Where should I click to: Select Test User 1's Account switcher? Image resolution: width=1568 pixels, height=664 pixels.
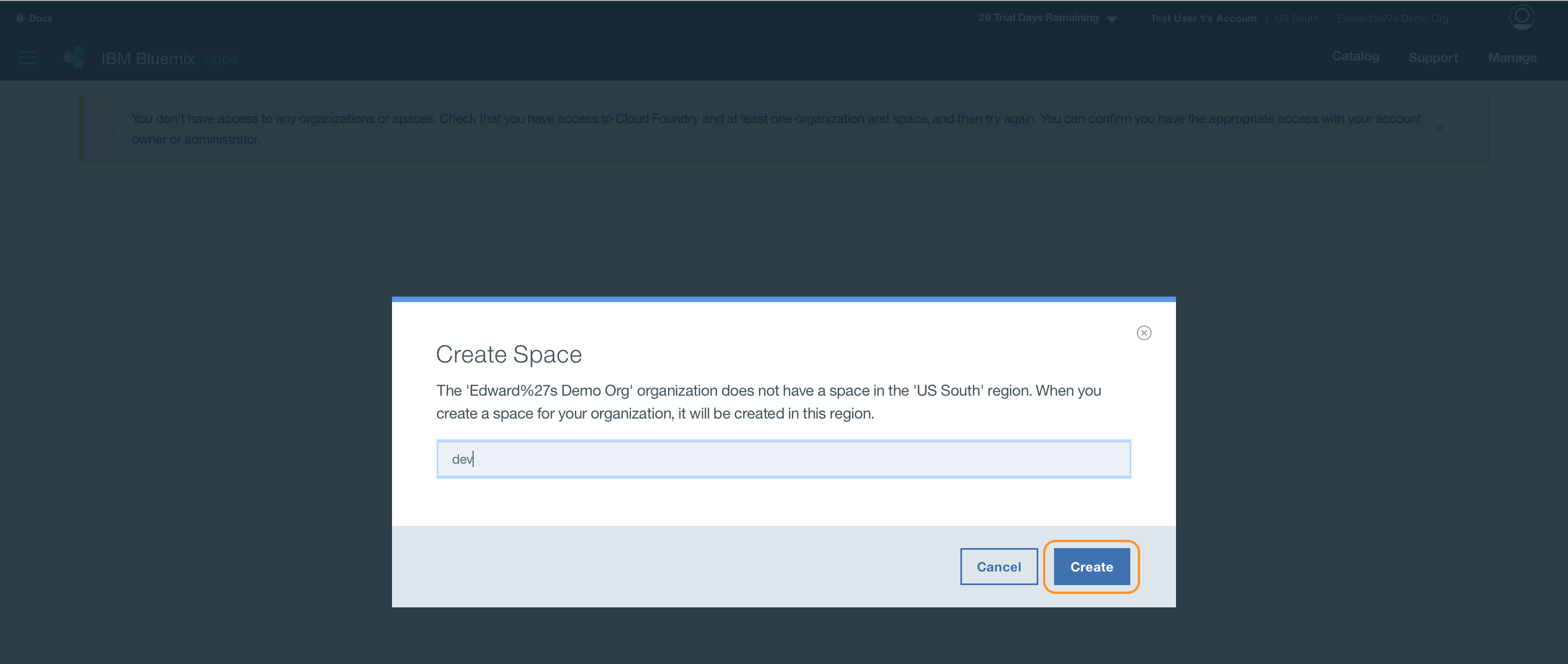click(x=1203, y=19)
